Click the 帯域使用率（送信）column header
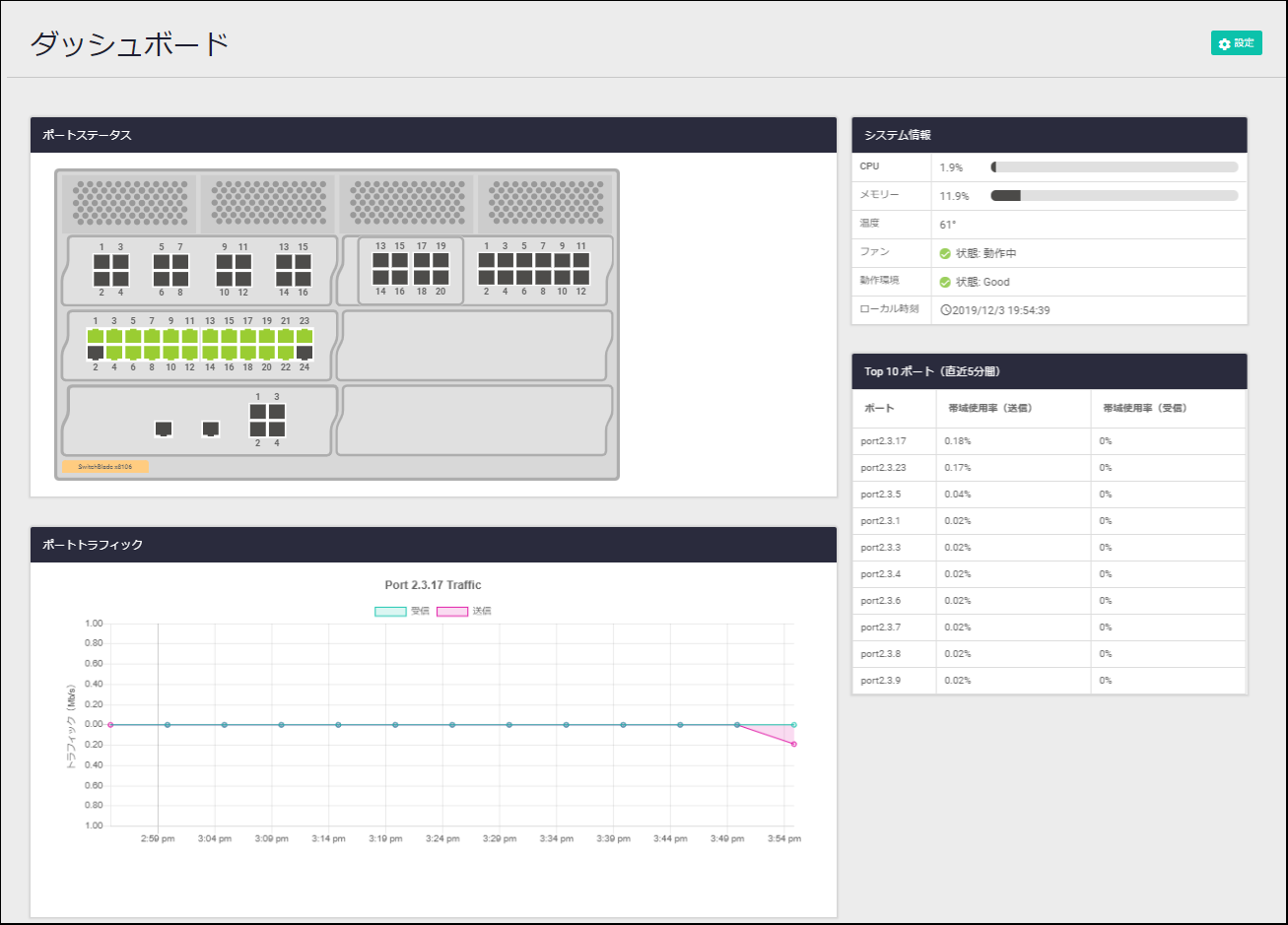The image size is (1288, 925). tap(990, 408)
